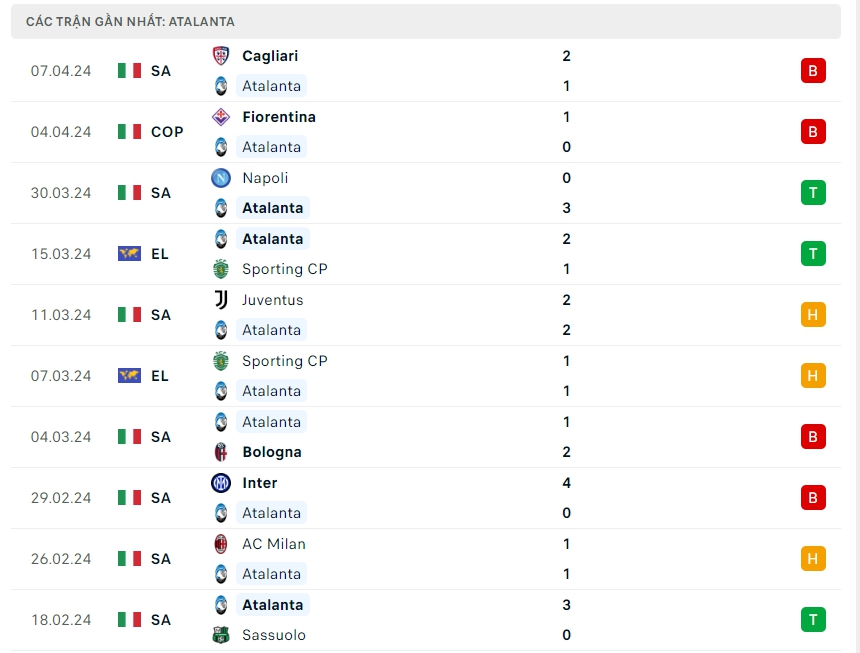Click the green T badge for Sassuolo match
This screenshot has height=653, width=860.
(813, 620)
